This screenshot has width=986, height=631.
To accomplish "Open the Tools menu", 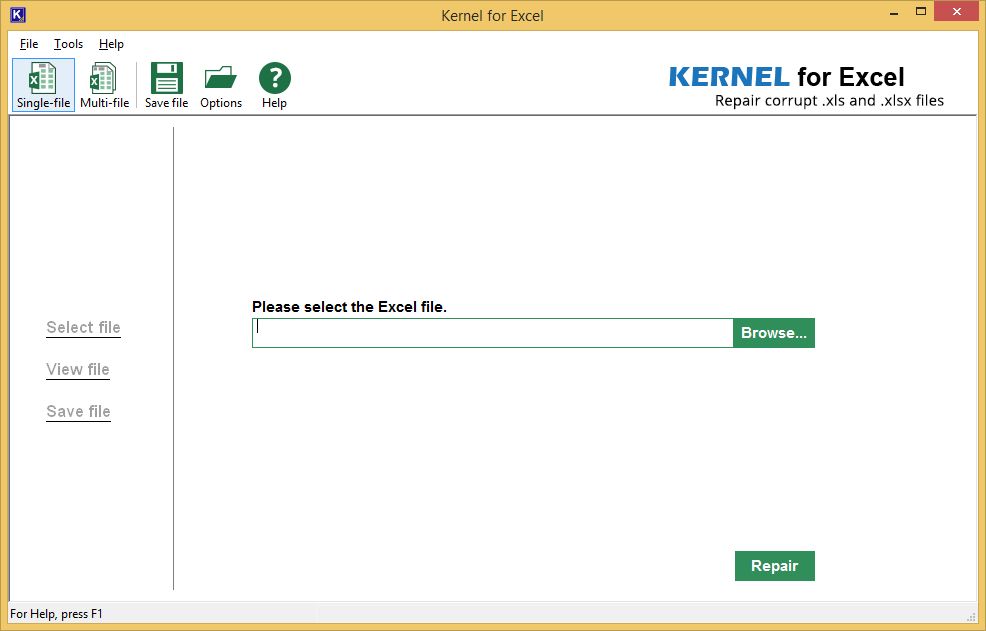I will click(x=69, y=44).
